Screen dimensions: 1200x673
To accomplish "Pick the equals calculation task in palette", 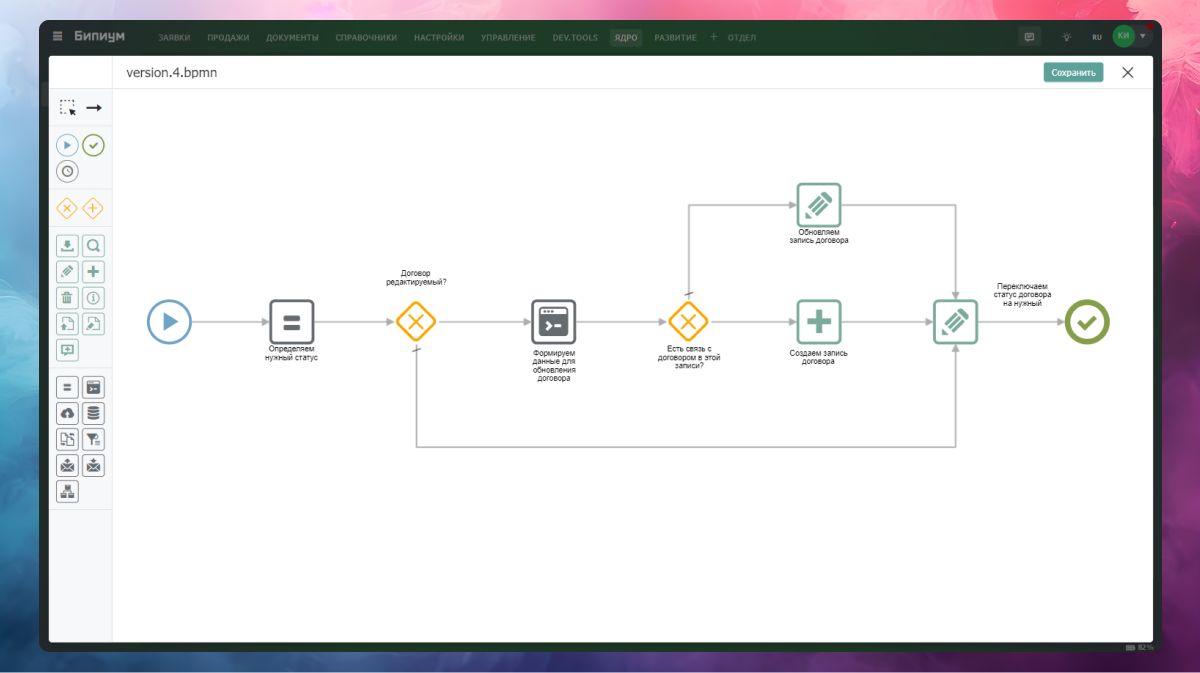I will [x=67, y=387].
